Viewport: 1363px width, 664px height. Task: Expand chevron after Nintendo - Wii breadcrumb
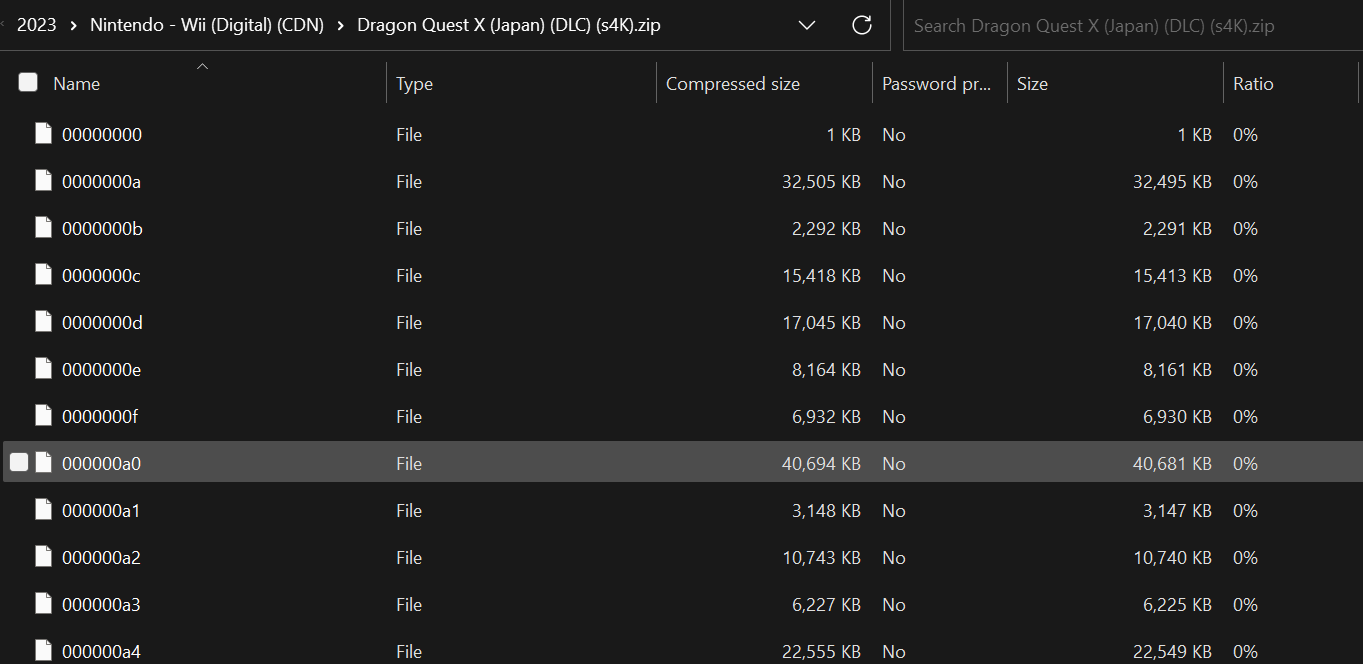(x=341, y=26)
